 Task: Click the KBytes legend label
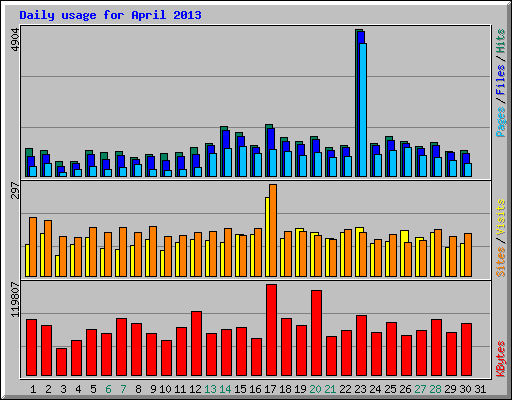click(500, 359)
